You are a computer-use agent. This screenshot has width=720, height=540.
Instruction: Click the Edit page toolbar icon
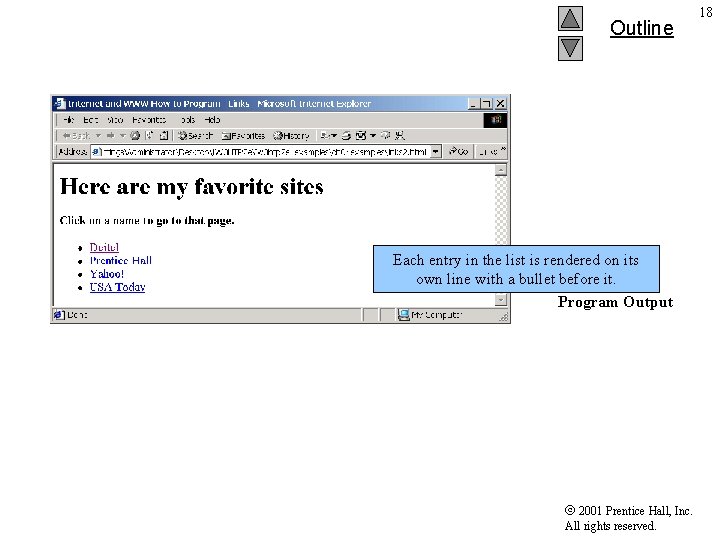tap(361, 135)
